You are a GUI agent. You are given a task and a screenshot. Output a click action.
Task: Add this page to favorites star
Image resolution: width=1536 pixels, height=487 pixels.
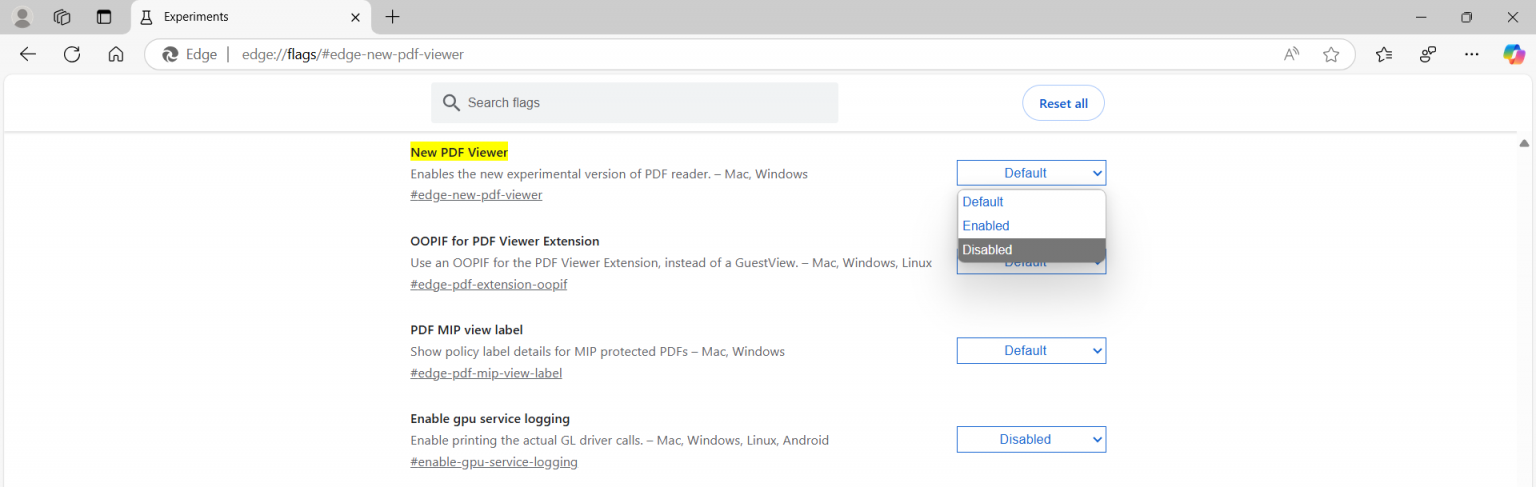(x=1331, y=54)
